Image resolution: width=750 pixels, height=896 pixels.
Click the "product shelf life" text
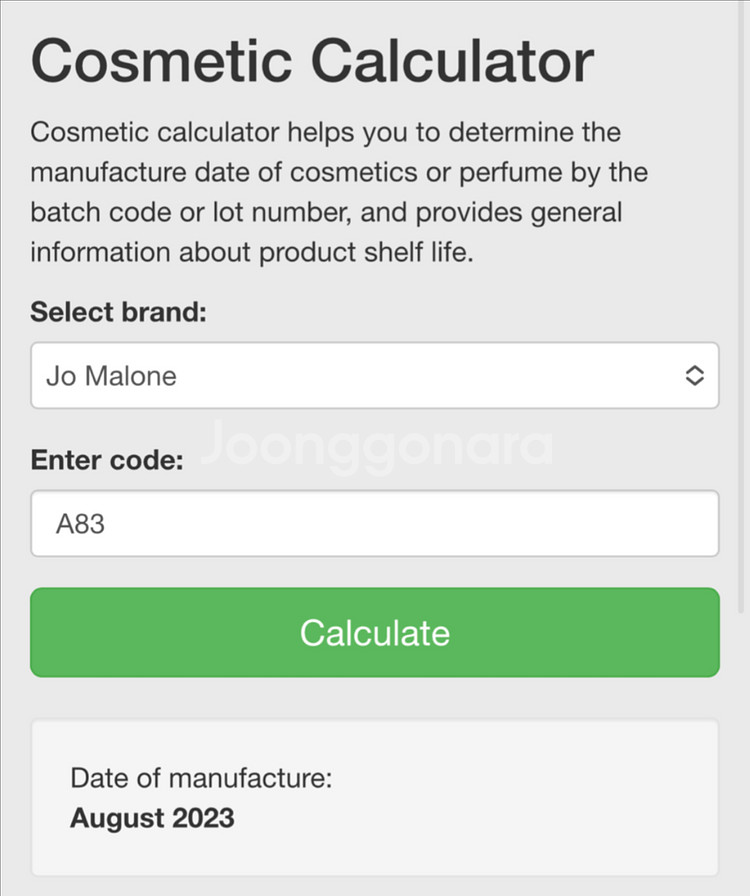[x=363, y=252]
